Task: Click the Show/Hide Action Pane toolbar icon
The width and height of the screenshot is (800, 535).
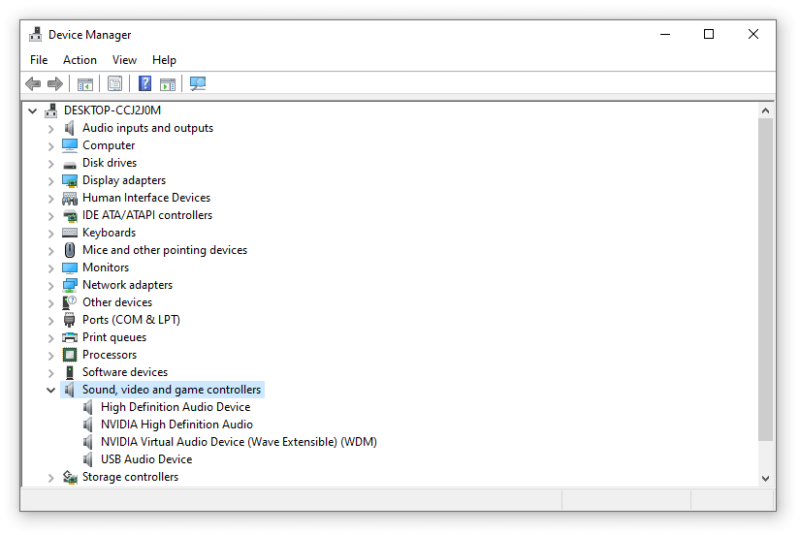Action: [167, 84]
